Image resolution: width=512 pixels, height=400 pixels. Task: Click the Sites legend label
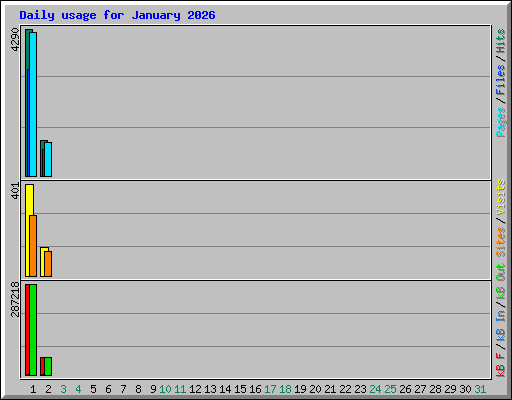click(501, 242)
